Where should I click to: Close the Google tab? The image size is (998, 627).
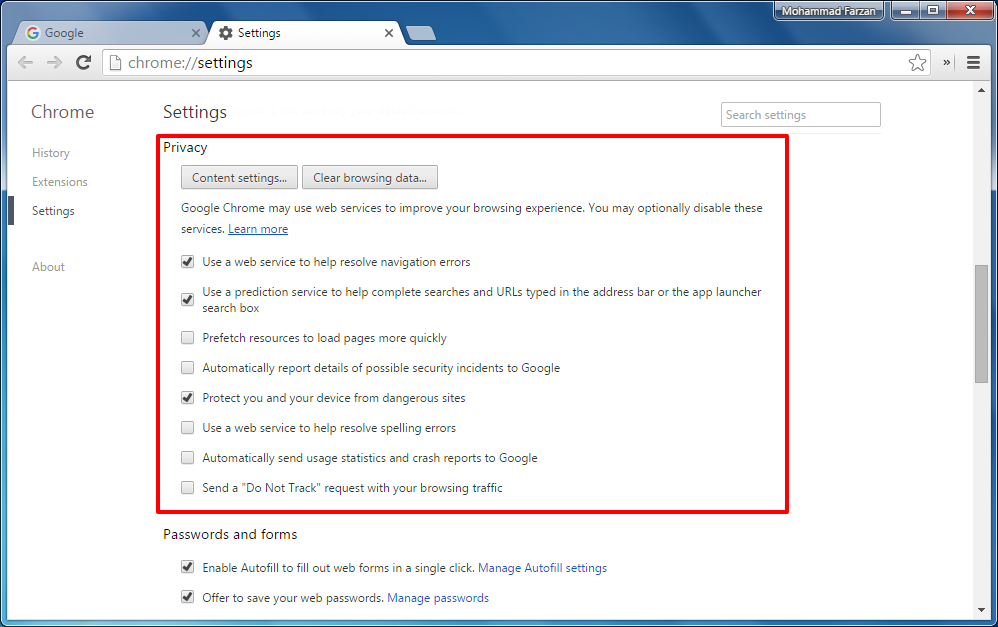click(x=195, y=33)
